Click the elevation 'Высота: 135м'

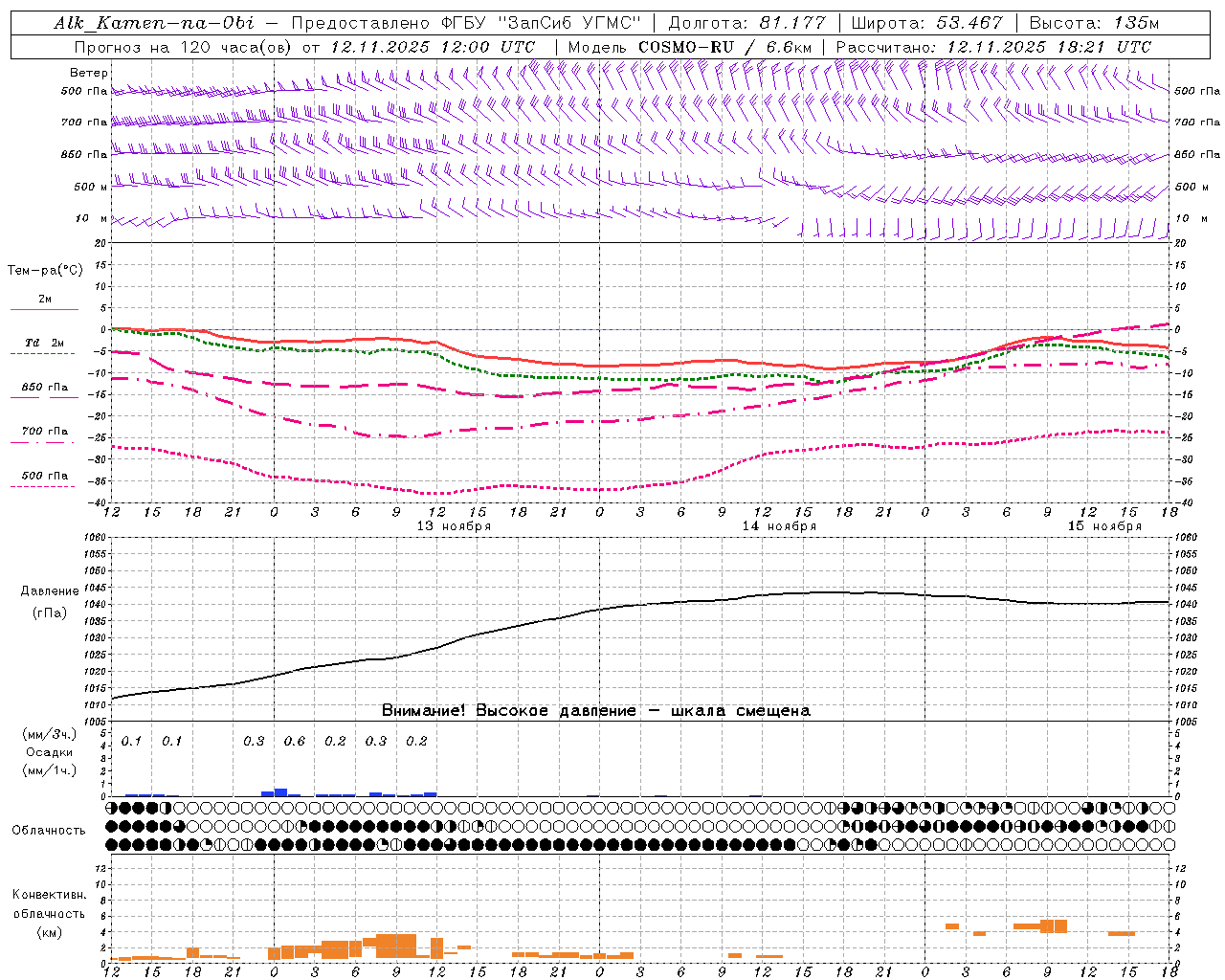point(1094,23)
